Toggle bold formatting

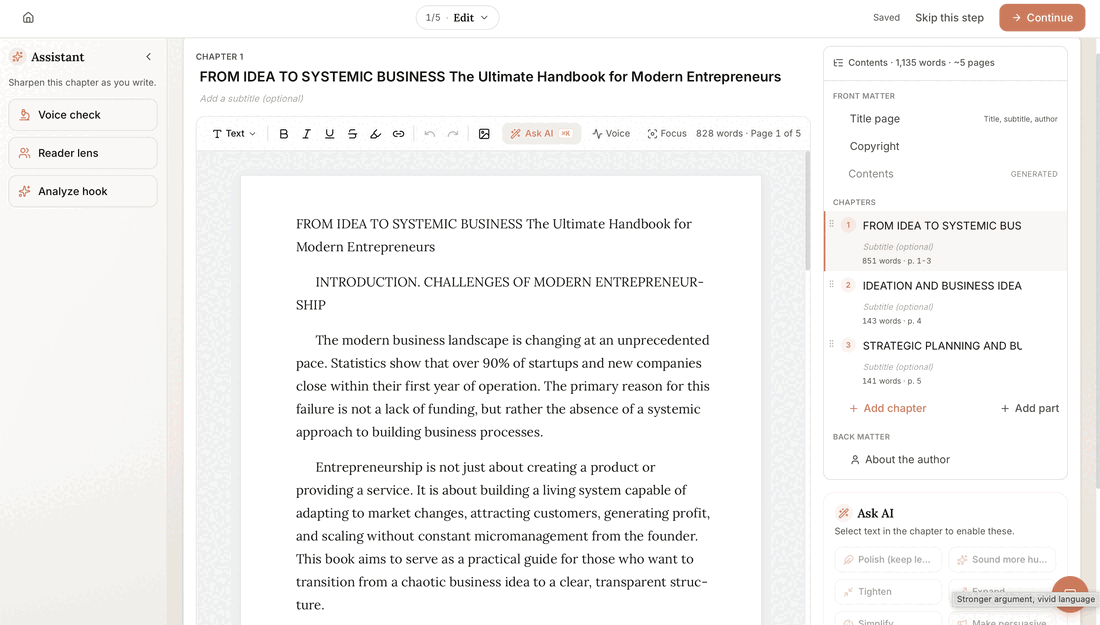tap(283, 133)
